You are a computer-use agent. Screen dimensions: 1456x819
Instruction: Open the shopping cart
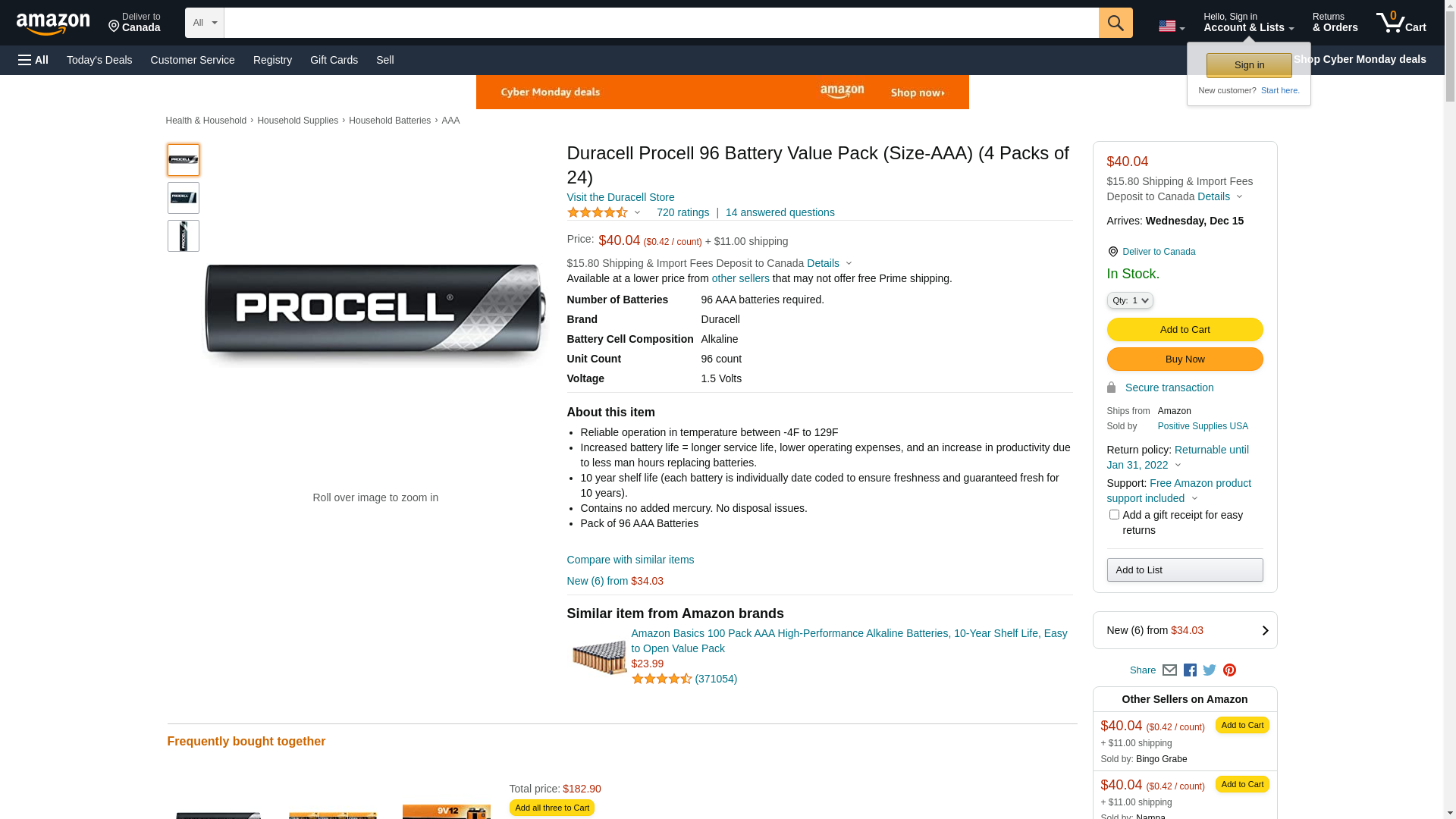[1401, 23]
